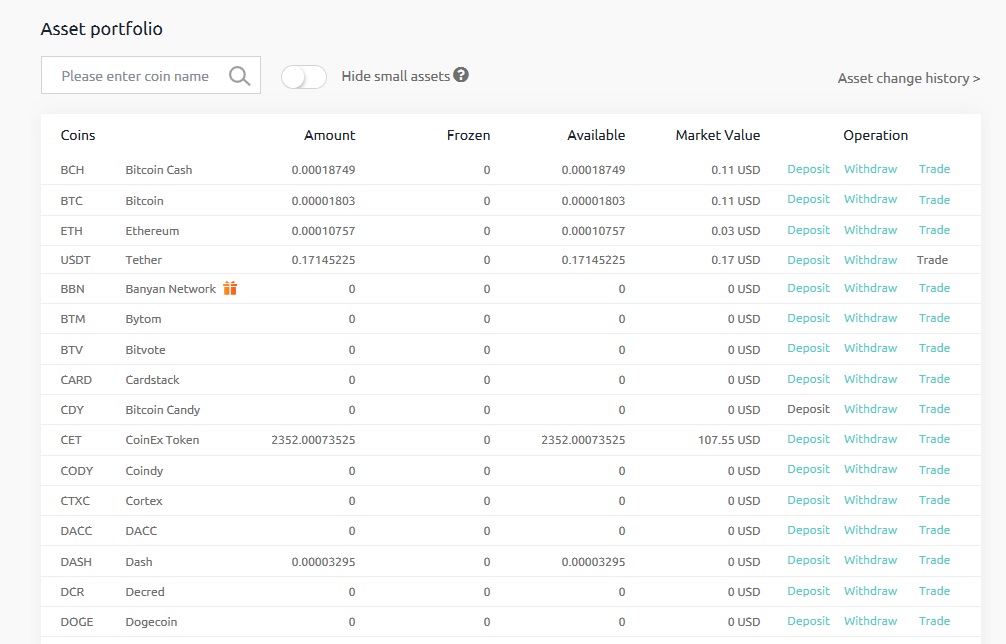The width and height of the screenshot is (1006, 644).
Task: Select the 107.55 USD market value
Action: click(x=729, y=440)
